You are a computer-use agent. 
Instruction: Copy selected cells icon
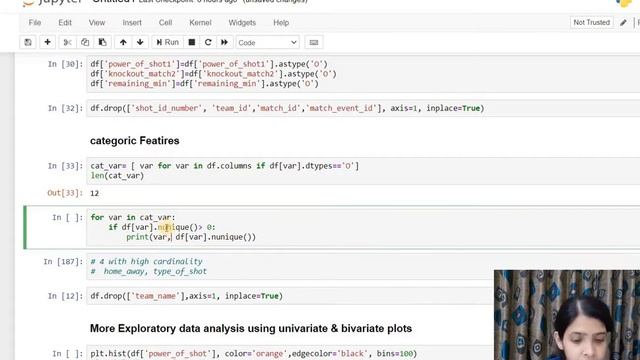85,42
